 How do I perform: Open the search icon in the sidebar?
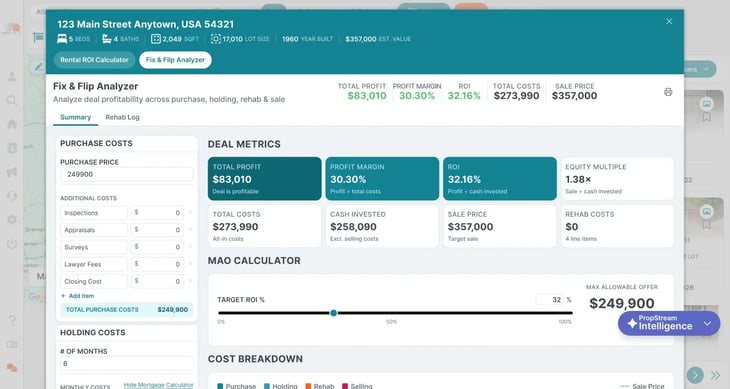(x=12, y=100)
